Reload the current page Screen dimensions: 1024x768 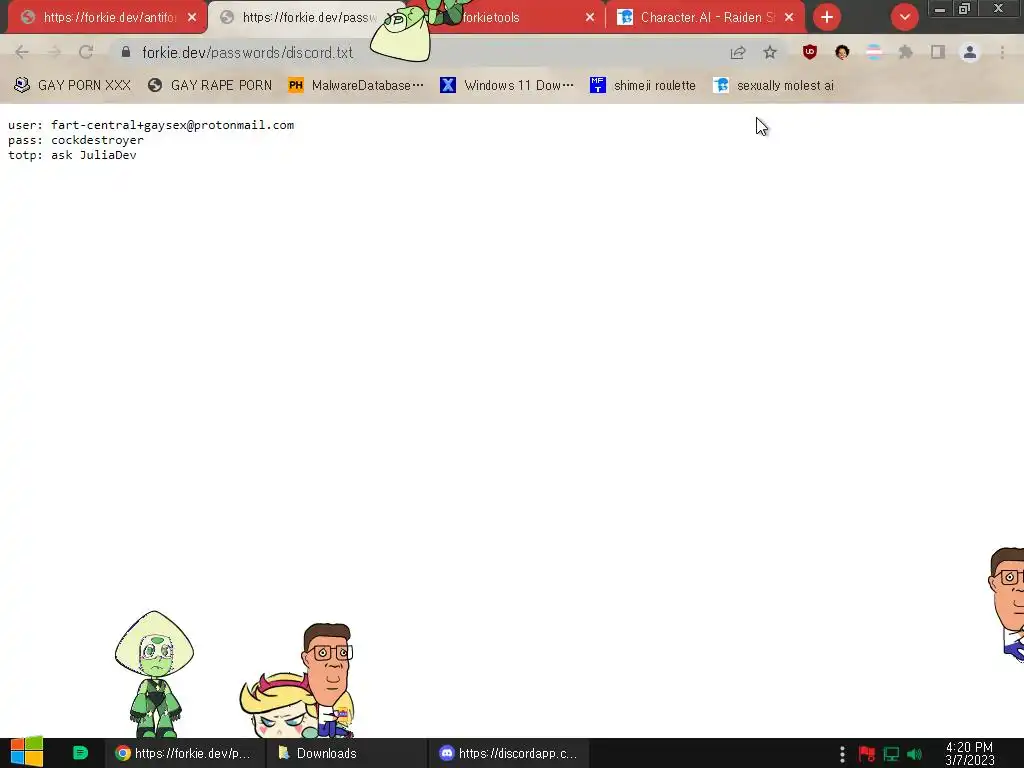pos(86,52)
